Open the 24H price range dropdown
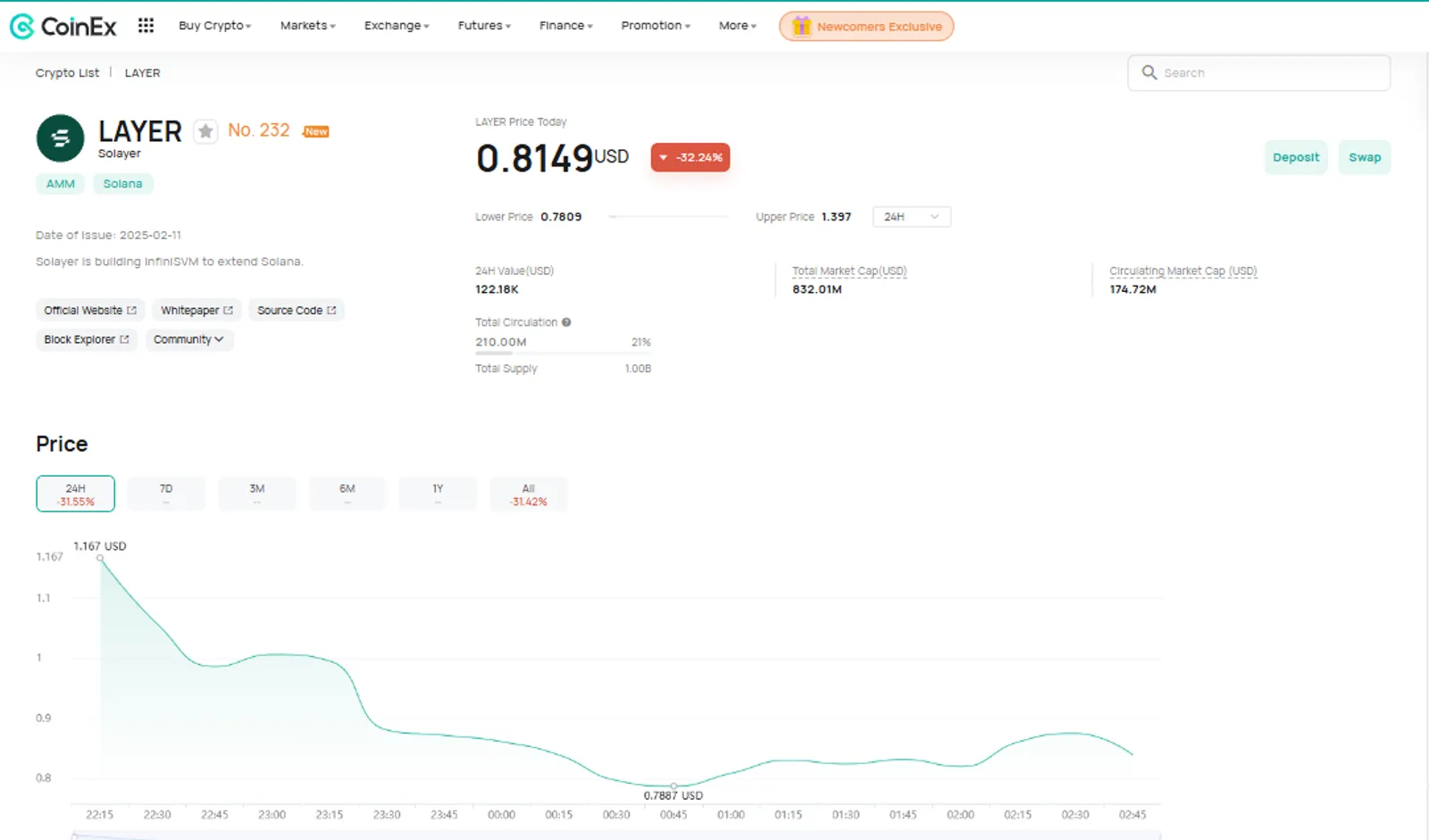 (911, 217)
